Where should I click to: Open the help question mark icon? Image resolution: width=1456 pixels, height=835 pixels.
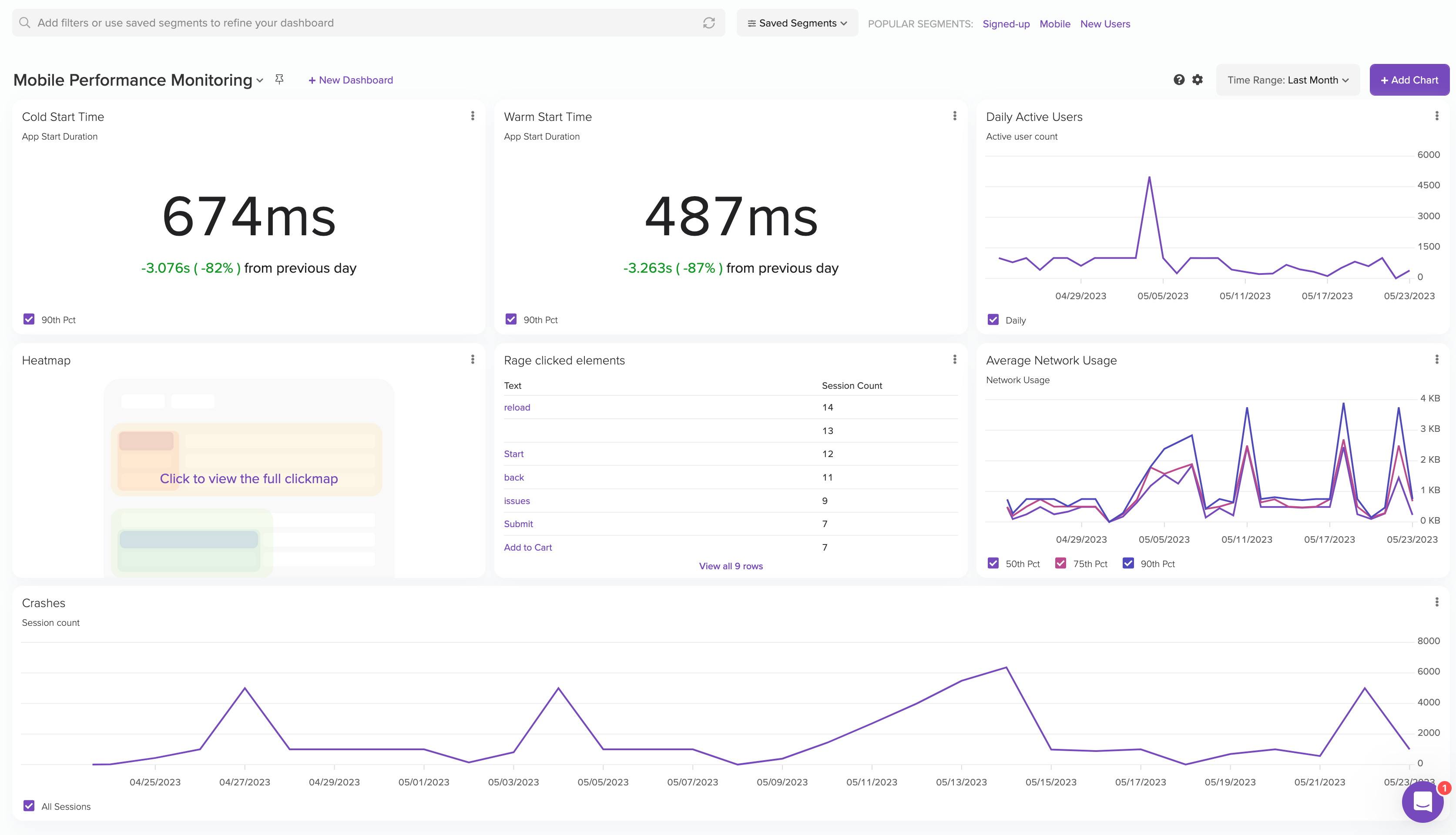click(1178, 80)
